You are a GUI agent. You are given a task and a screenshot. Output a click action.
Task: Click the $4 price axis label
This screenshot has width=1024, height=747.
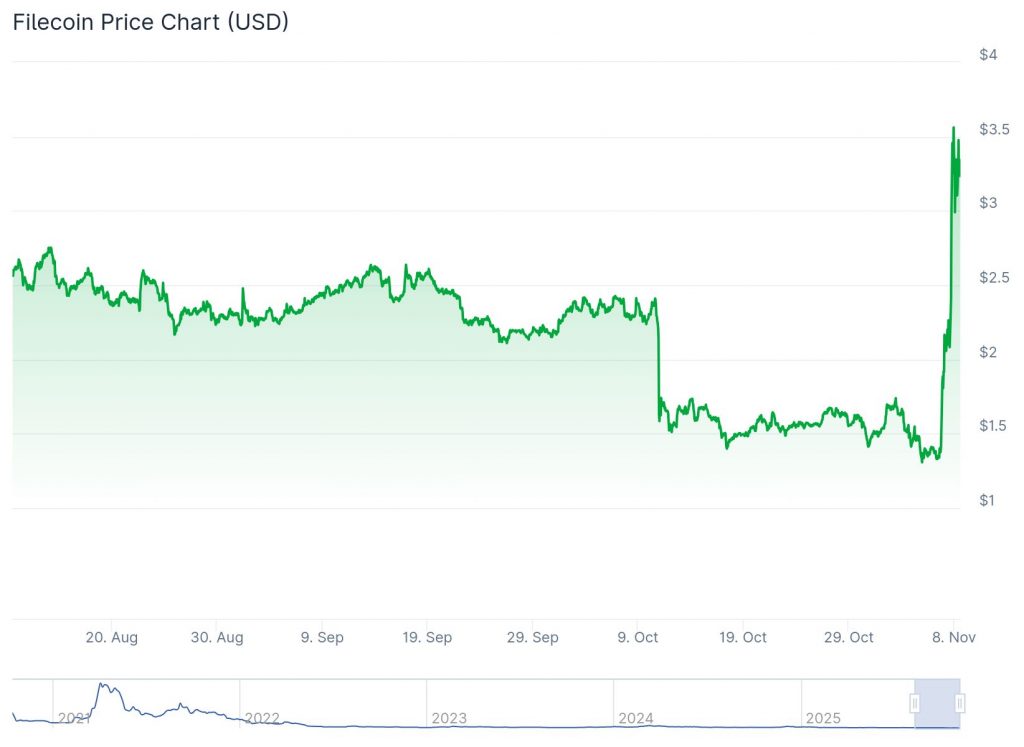[988, 54]
